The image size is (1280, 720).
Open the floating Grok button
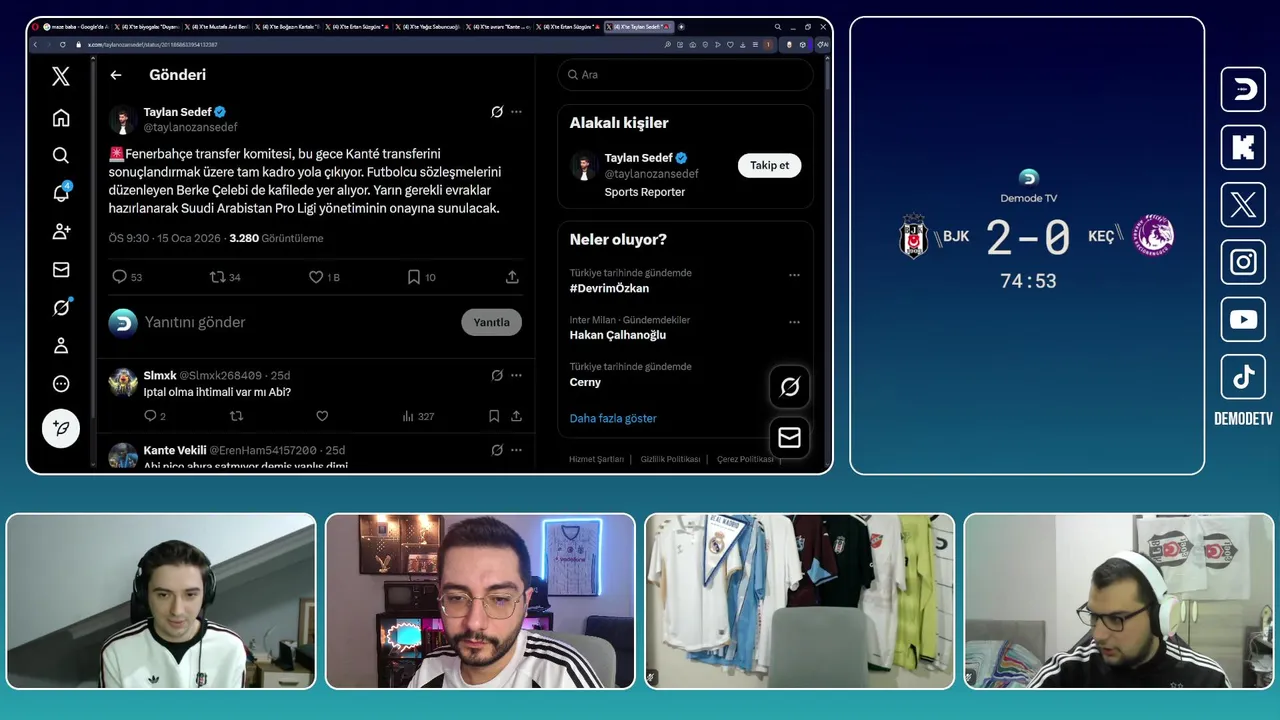point(789,387)
